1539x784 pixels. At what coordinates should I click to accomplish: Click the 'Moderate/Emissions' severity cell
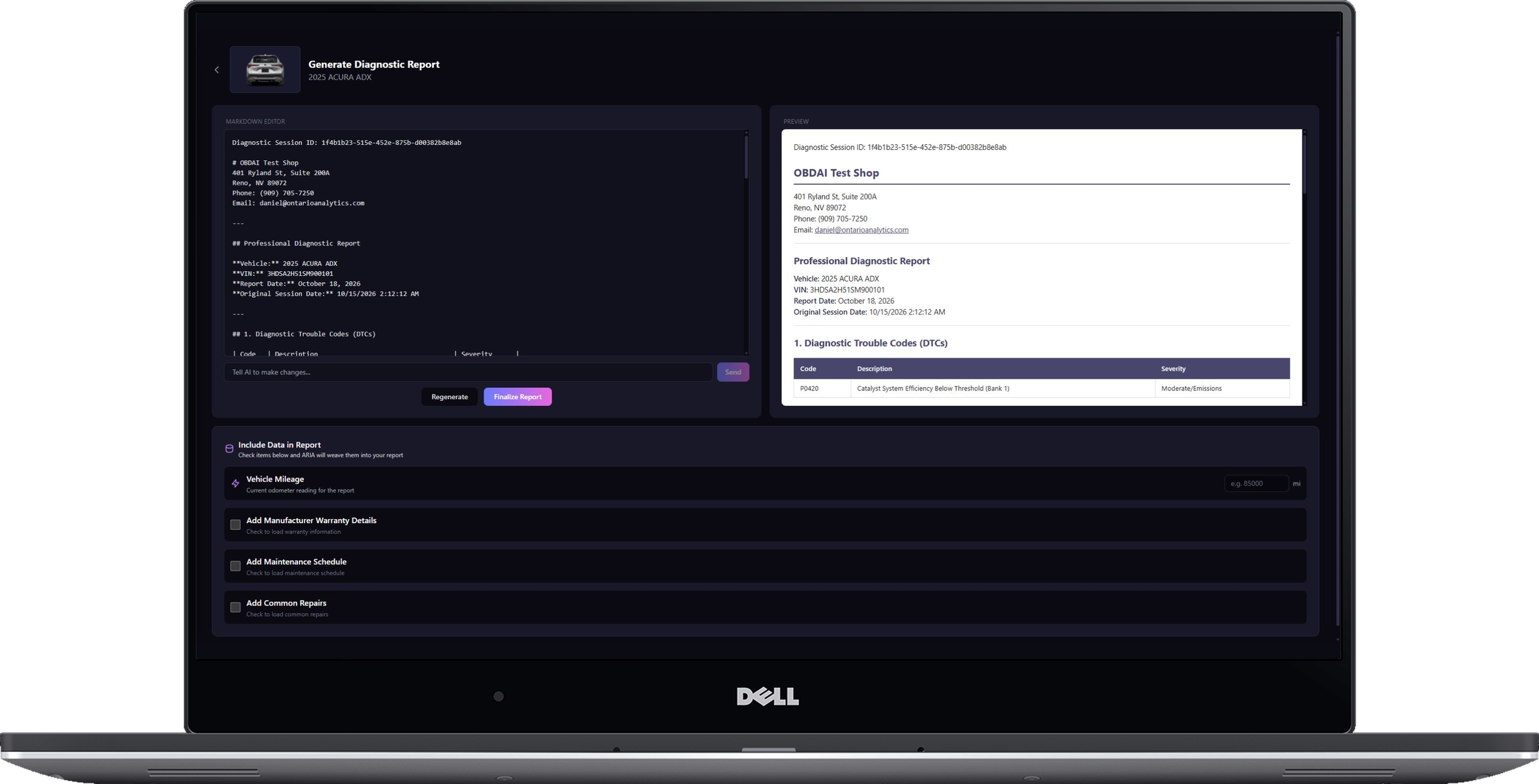click(1222, 388)
